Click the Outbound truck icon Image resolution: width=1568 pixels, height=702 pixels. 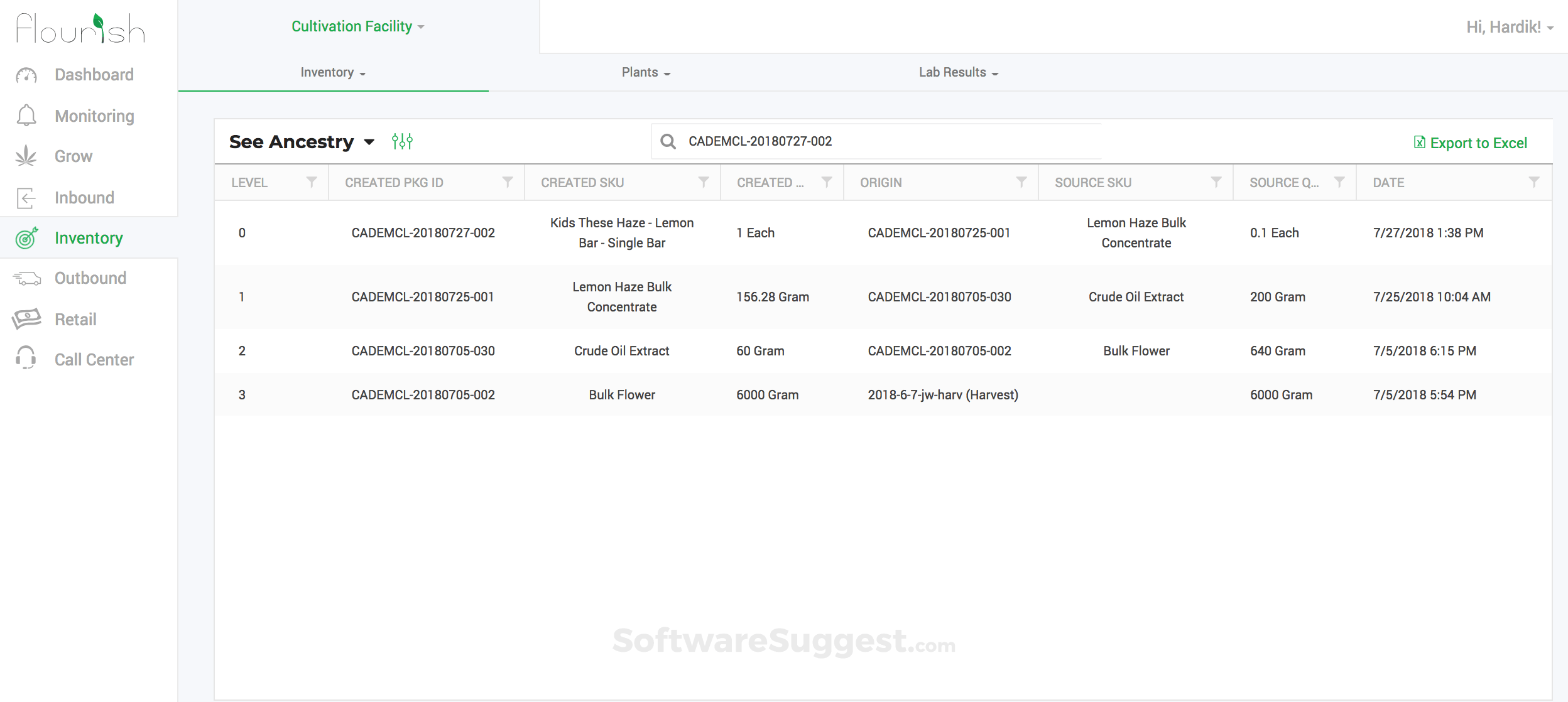coord(26,278)
